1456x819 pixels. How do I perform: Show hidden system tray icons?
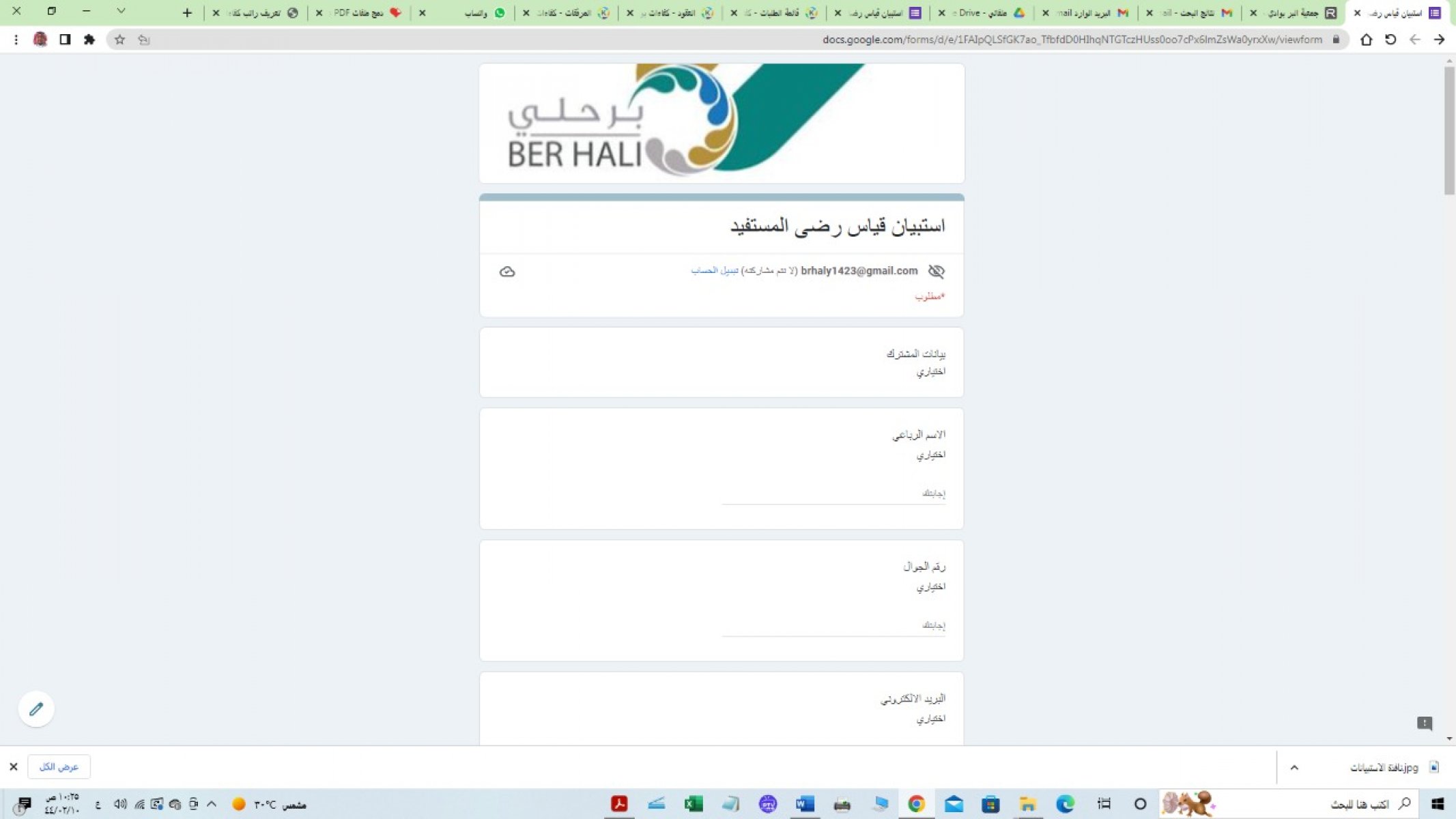coord(212,804)
